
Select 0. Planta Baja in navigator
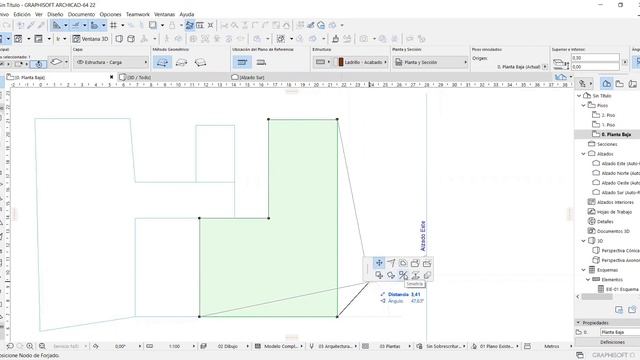click(611, 134)
